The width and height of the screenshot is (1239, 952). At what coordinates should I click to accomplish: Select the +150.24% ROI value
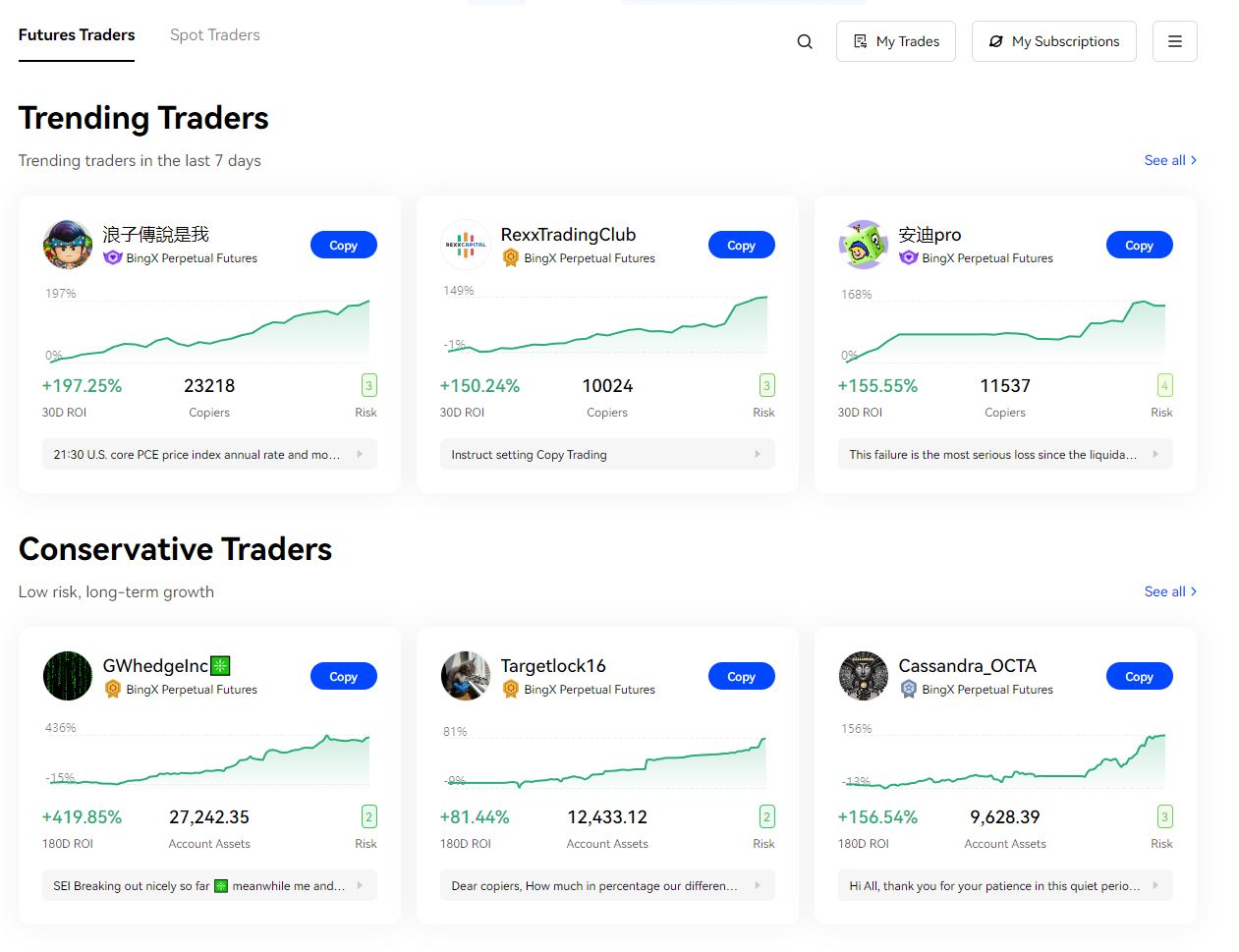479,386
